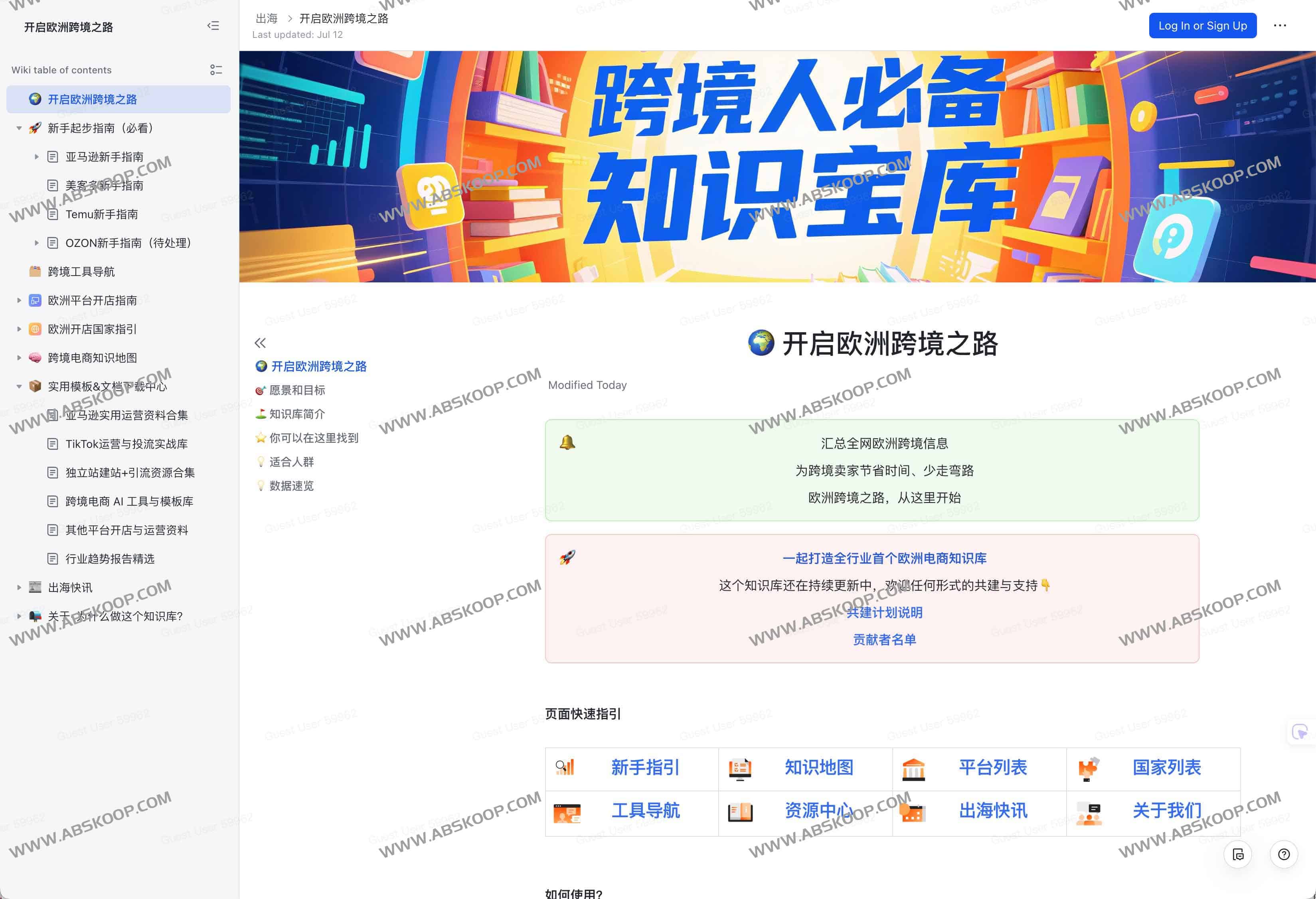Click the 出海 breadcrumb link
This screenshot has height=899, width=1316.
[266, 19]
